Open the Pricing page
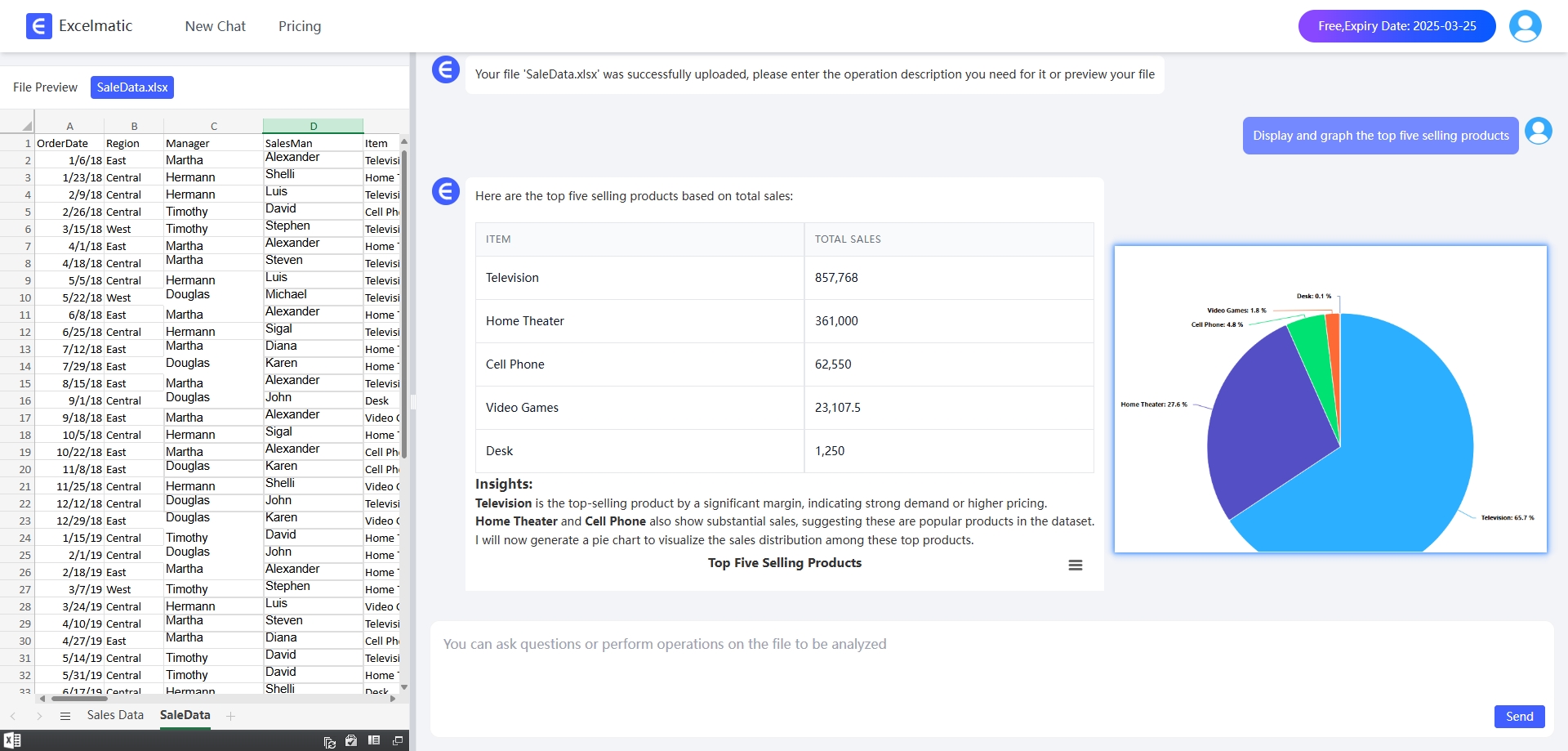Viewport: 1568px width, 751px height. [300, 26]
